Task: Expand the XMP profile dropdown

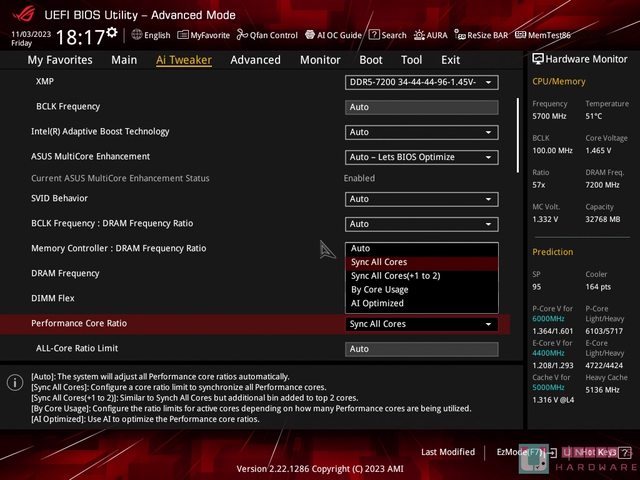Action: coord(421,82)
